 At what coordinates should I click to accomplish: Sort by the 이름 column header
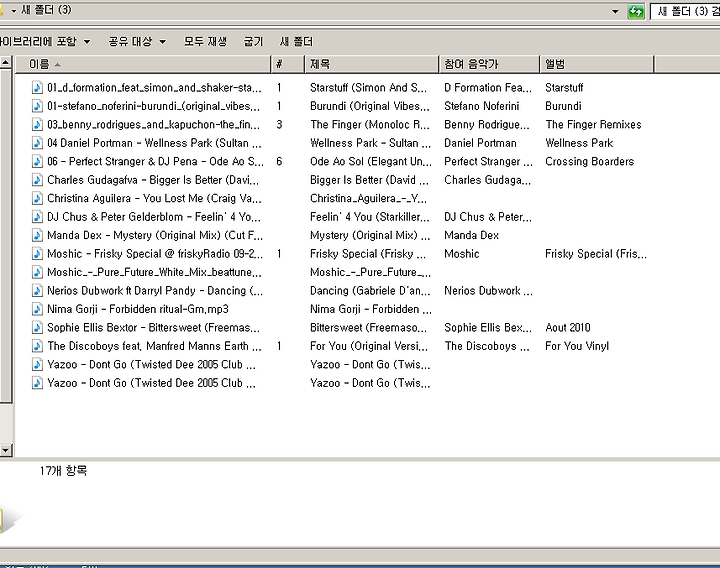143,64
